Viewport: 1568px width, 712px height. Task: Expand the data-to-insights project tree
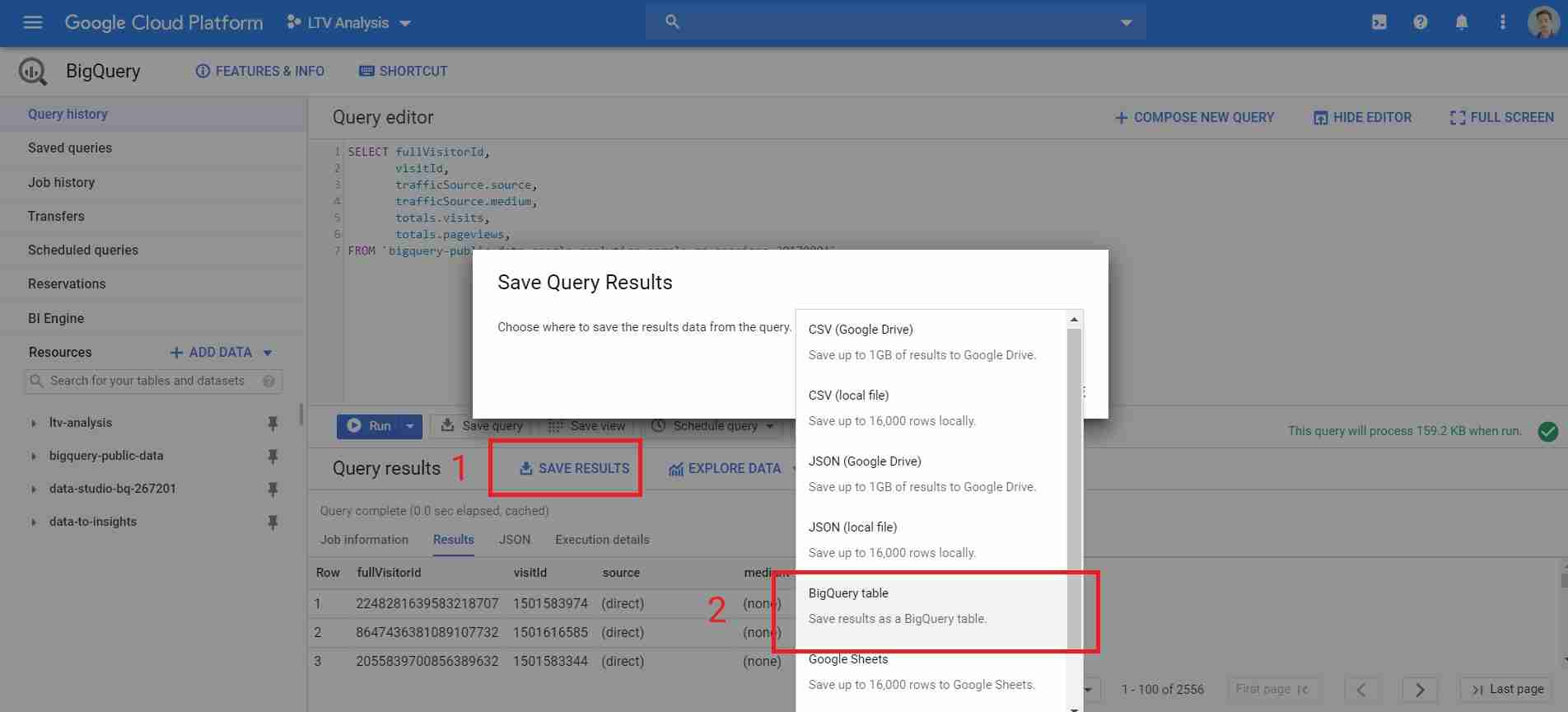[33, 522]
